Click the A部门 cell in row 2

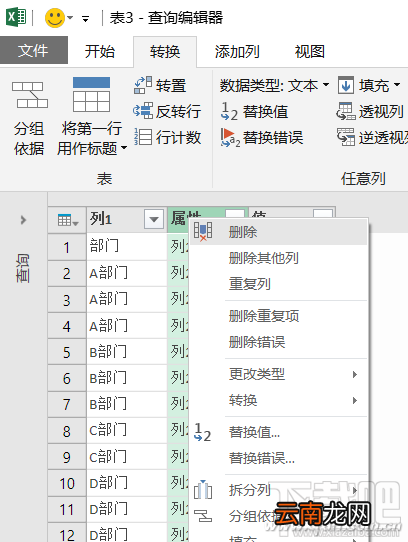tap(127, 273)
